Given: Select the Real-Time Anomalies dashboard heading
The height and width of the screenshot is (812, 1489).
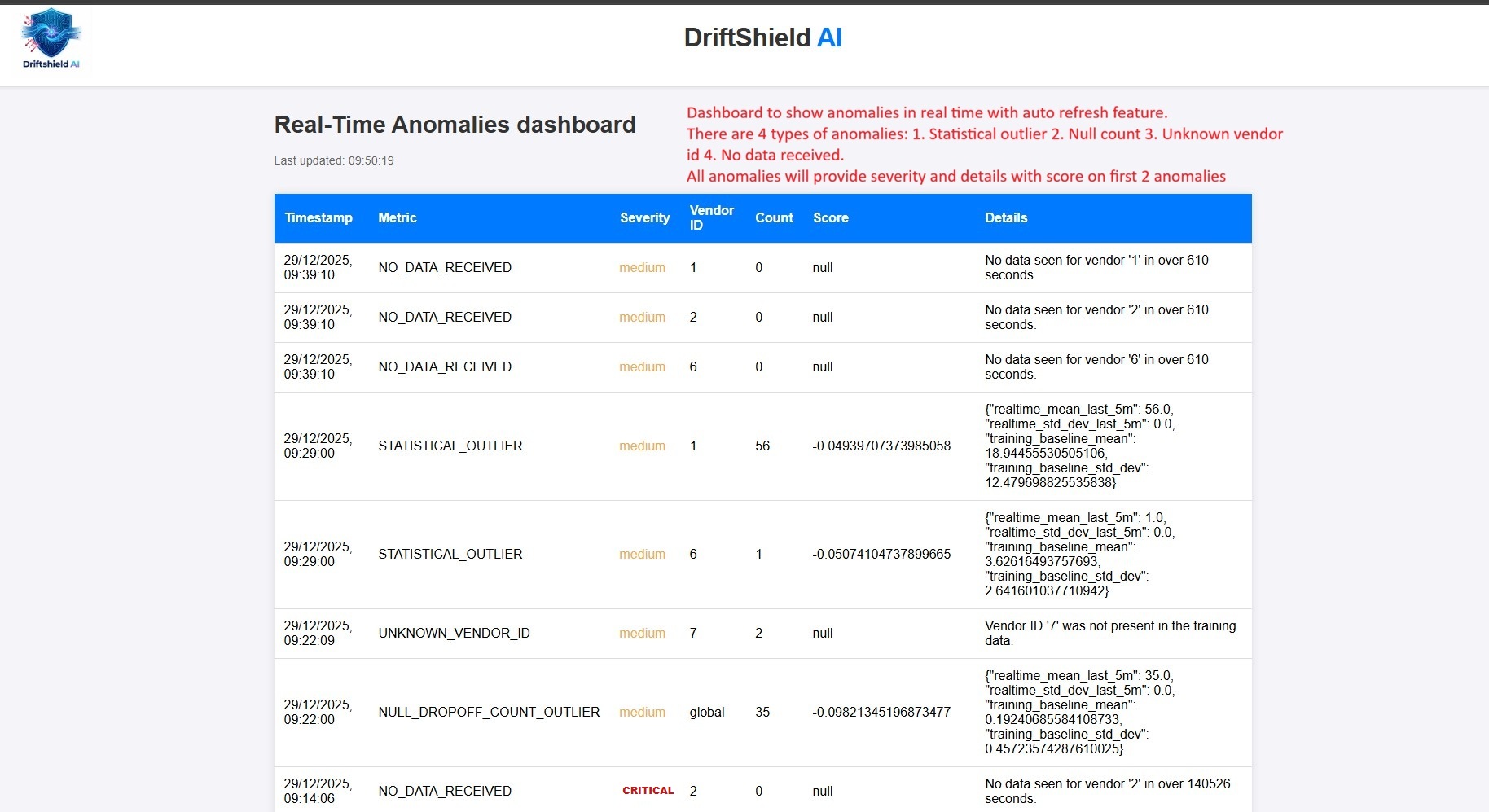Looking at the screenshot, I should pyautogui.click(x=455, y=125).
